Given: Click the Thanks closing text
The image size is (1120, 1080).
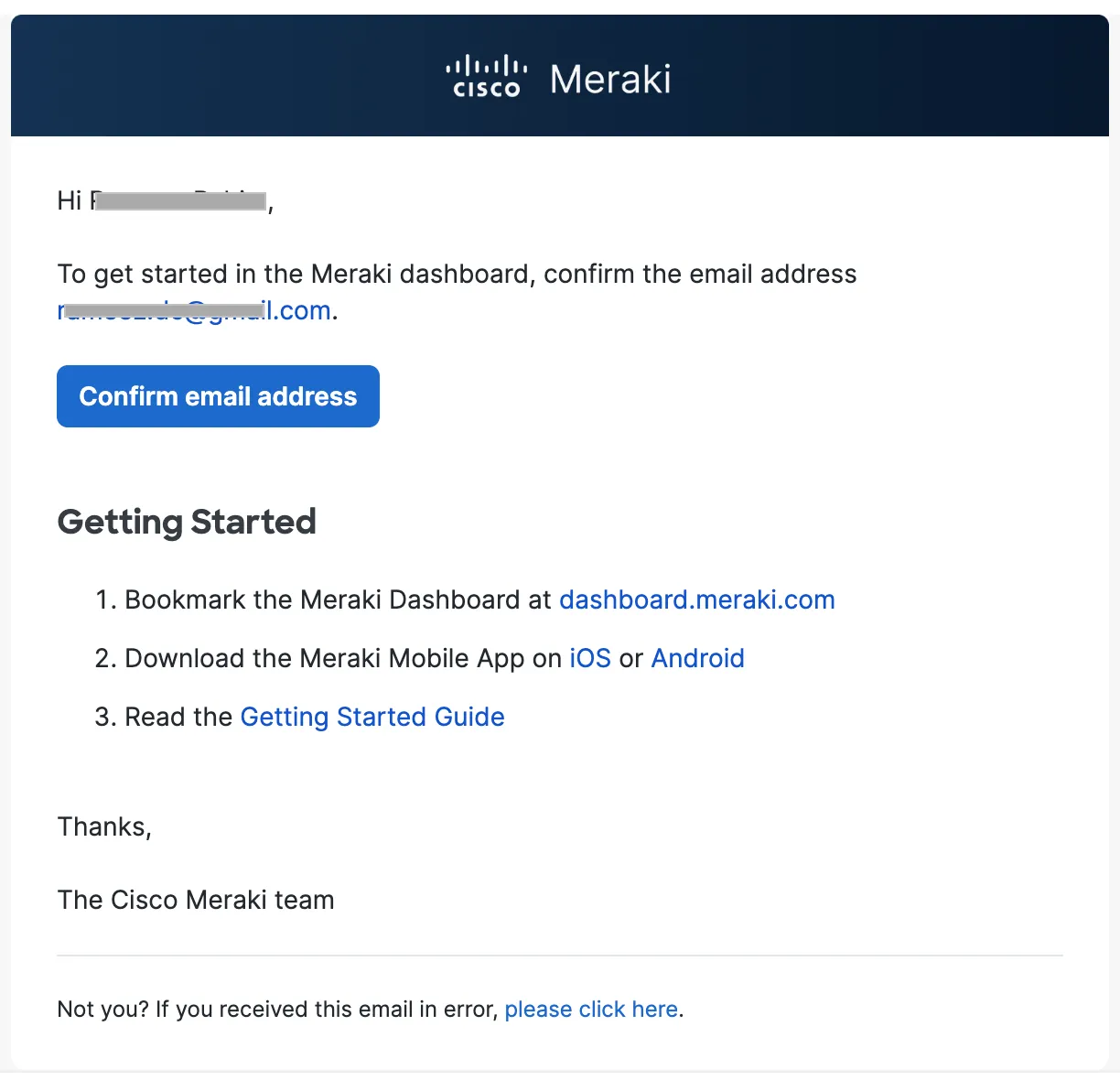Looking at the screenshot, I should [105, 826].
